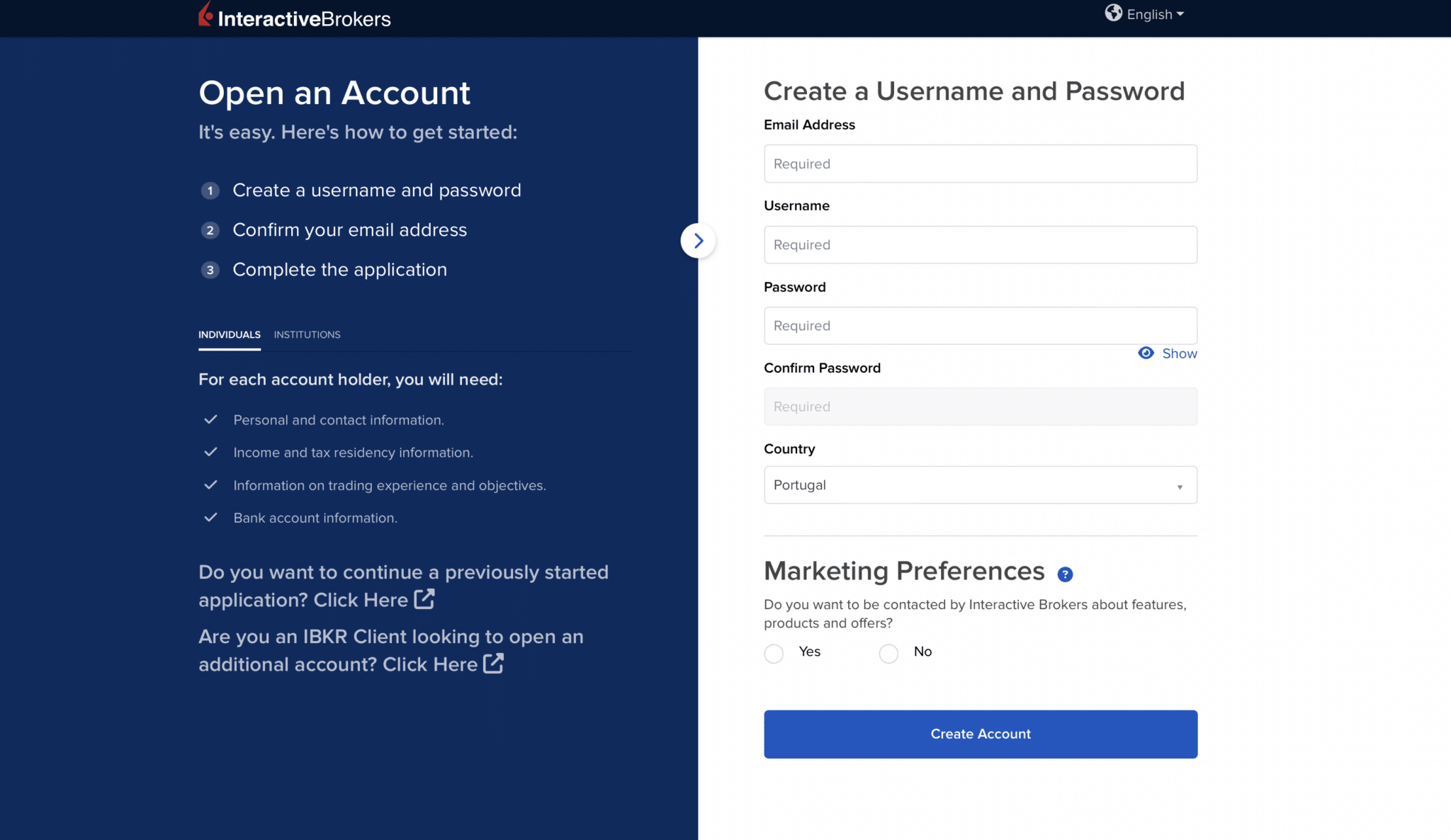The width and height of the screenshot is (1451, 840).
Task: Select No for marketing contact
Action: point(888,653)
